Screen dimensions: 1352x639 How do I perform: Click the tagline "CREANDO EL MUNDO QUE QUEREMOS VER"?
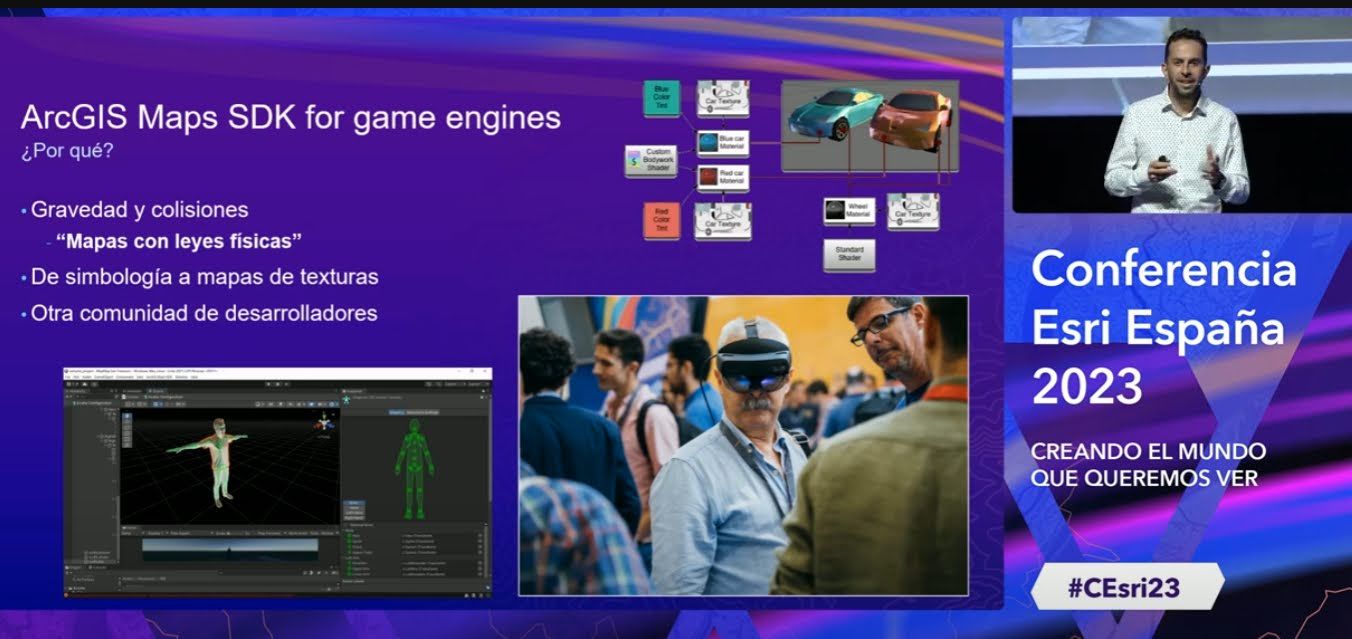point(1148,465)
